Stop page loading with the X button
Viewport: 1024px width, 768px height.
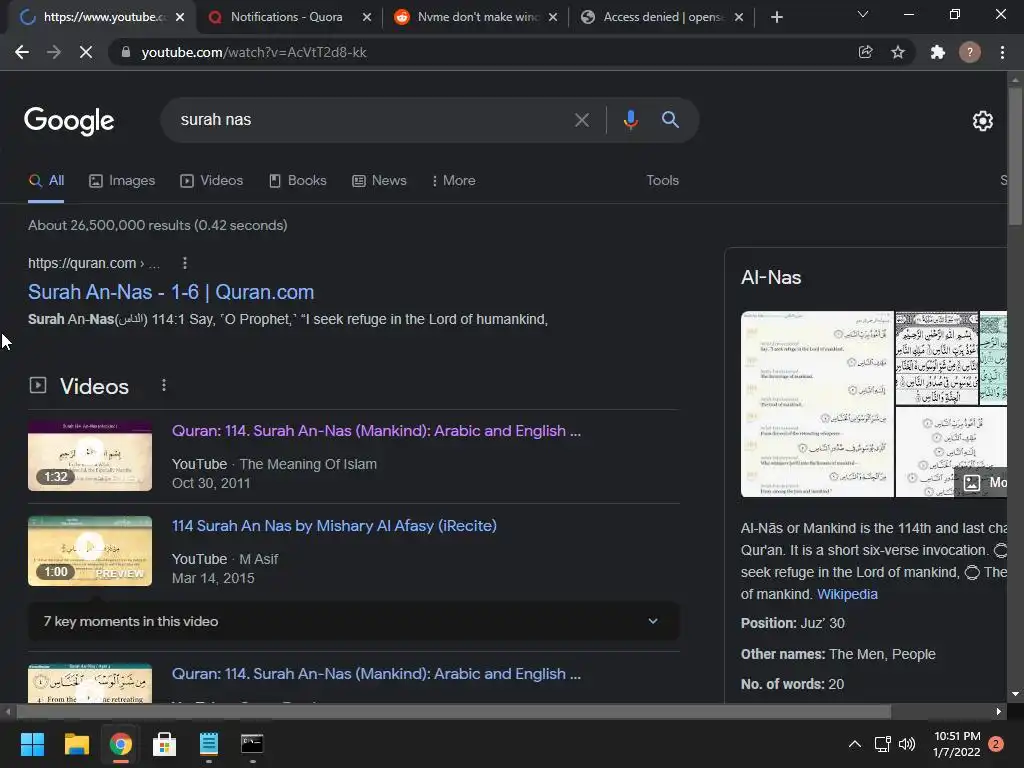click(86, 52)
